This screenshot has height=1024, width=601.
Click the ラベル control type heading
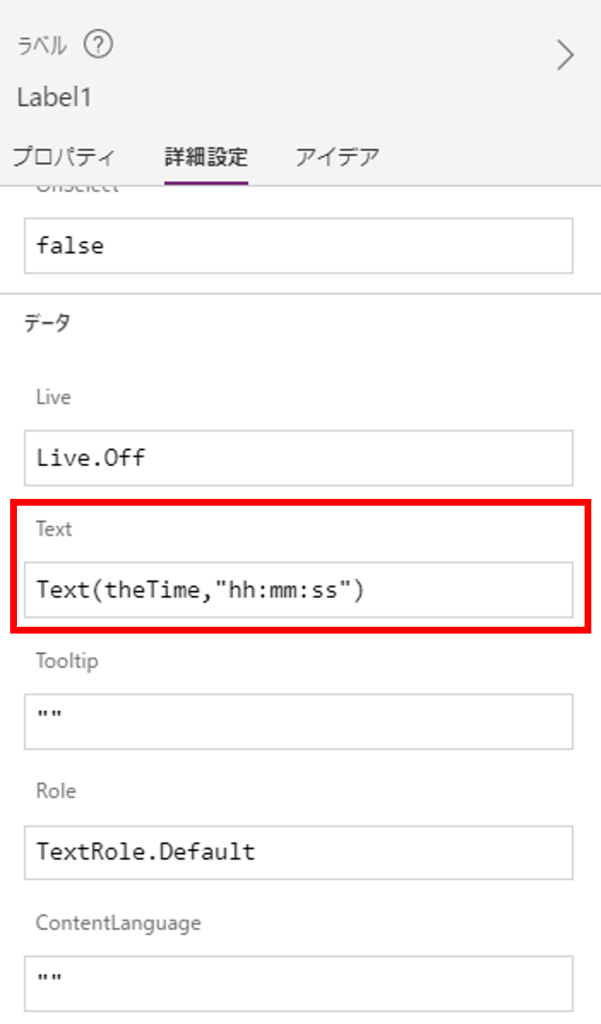(43, 45)
